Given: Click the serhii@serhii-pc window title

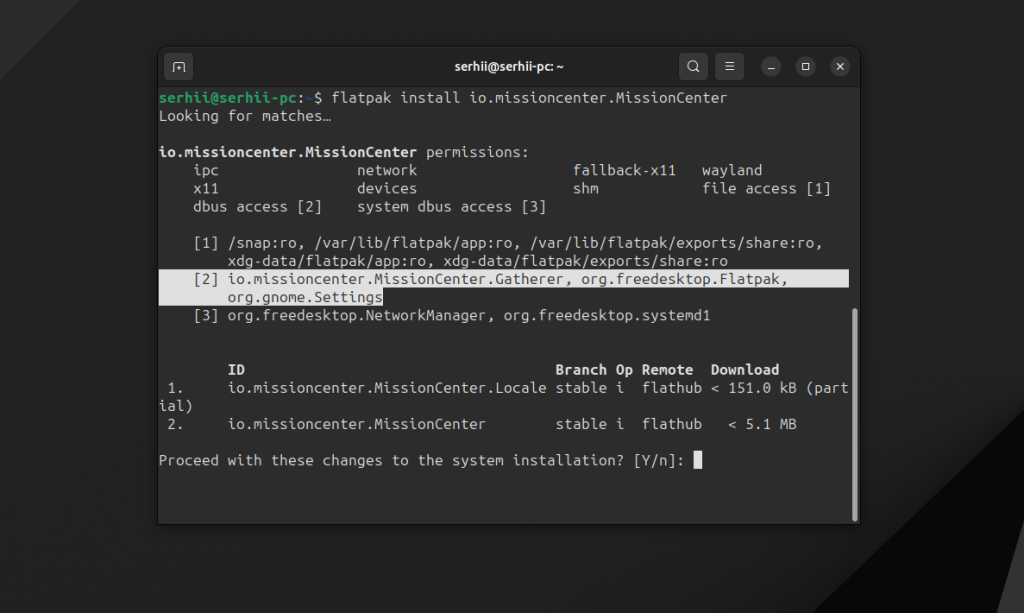Looking at the screenshot, I should click(509, 67).
